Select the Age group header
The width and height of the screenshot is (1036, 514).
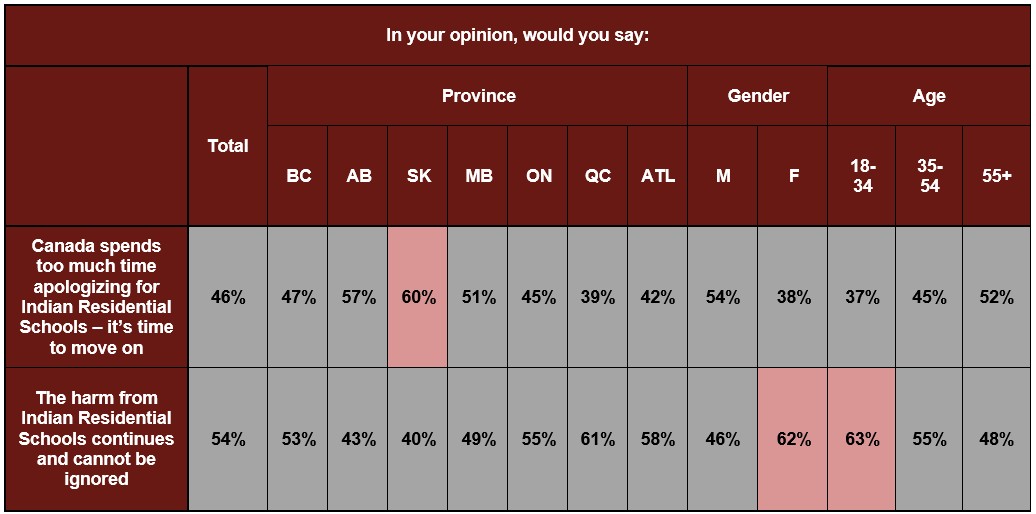pyautogui.click(x=929, y=96)
